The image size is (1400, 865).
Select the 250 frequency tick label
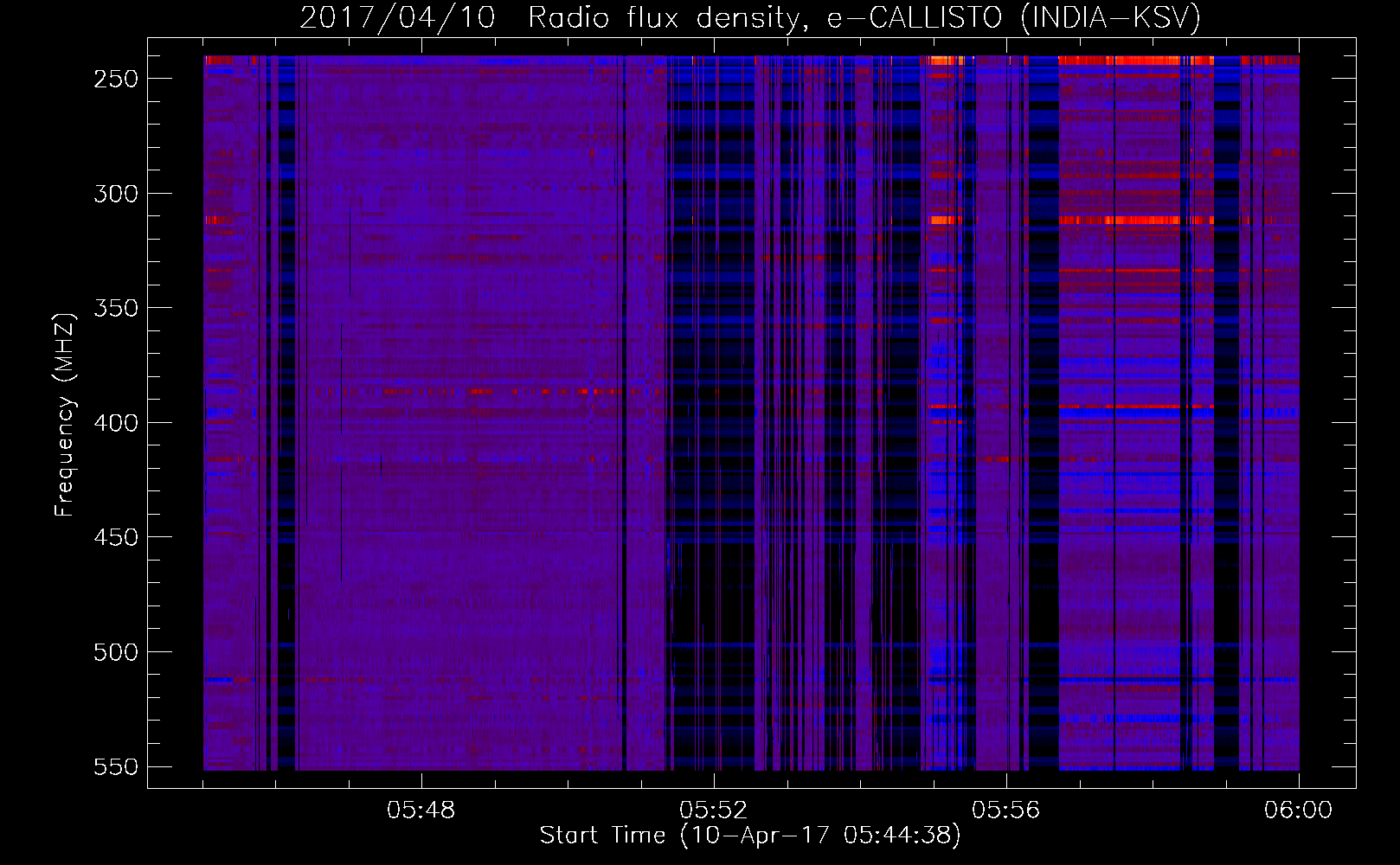tap(116, 79)
